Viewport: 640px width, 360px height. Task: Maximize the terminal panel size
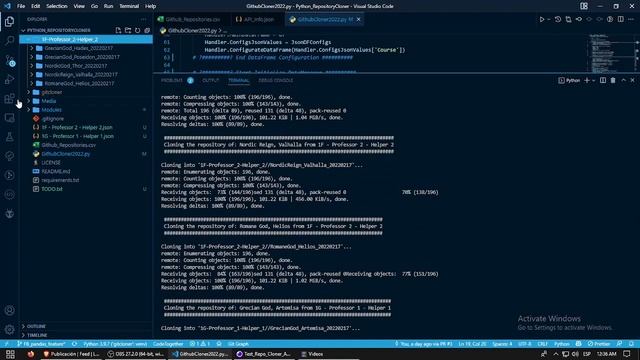pyautogui.click(x=623, y=80)
